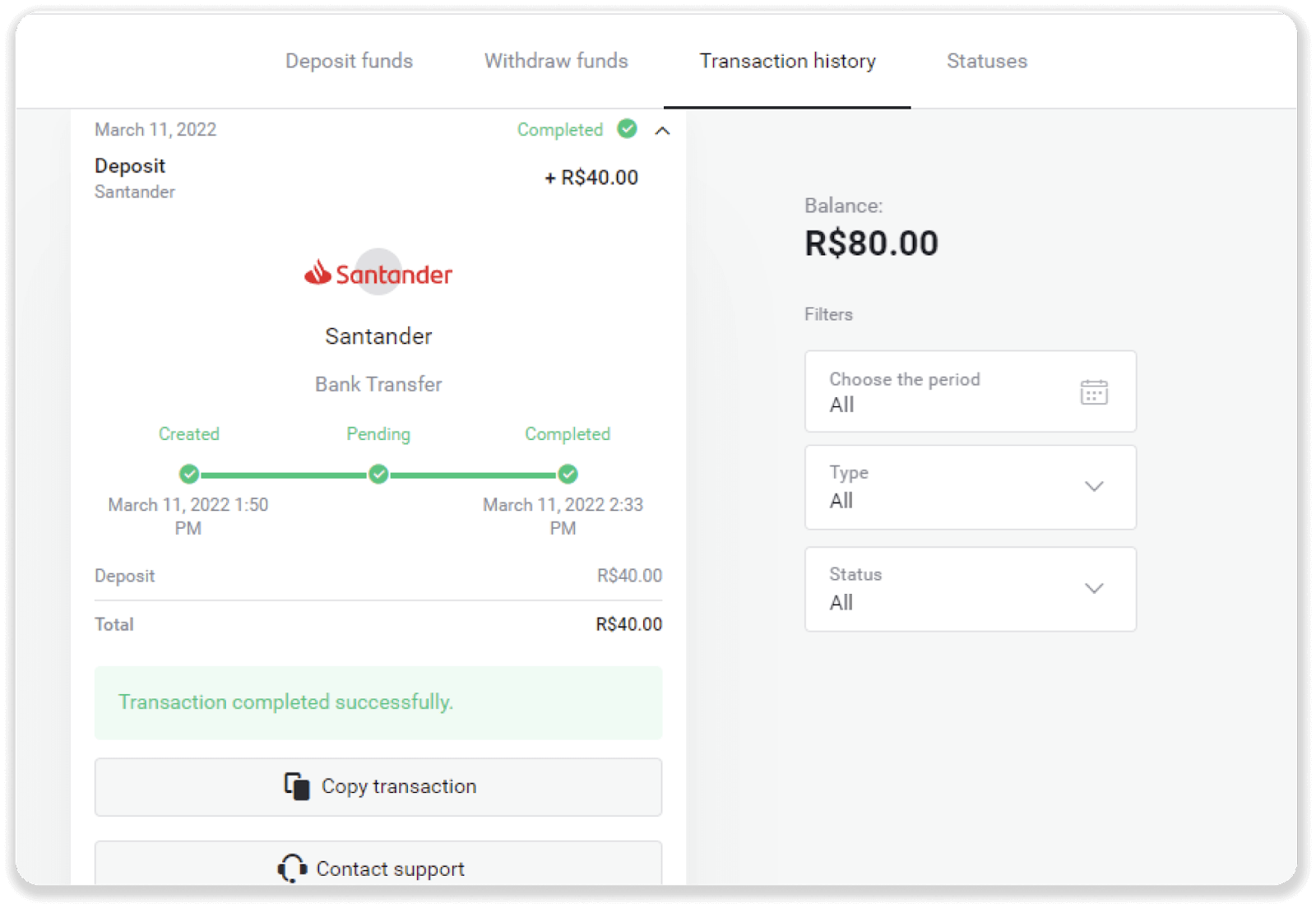
Task: Click the green checkmark beside Completed status
Action: pyautogui.click(x=628, y=129)
